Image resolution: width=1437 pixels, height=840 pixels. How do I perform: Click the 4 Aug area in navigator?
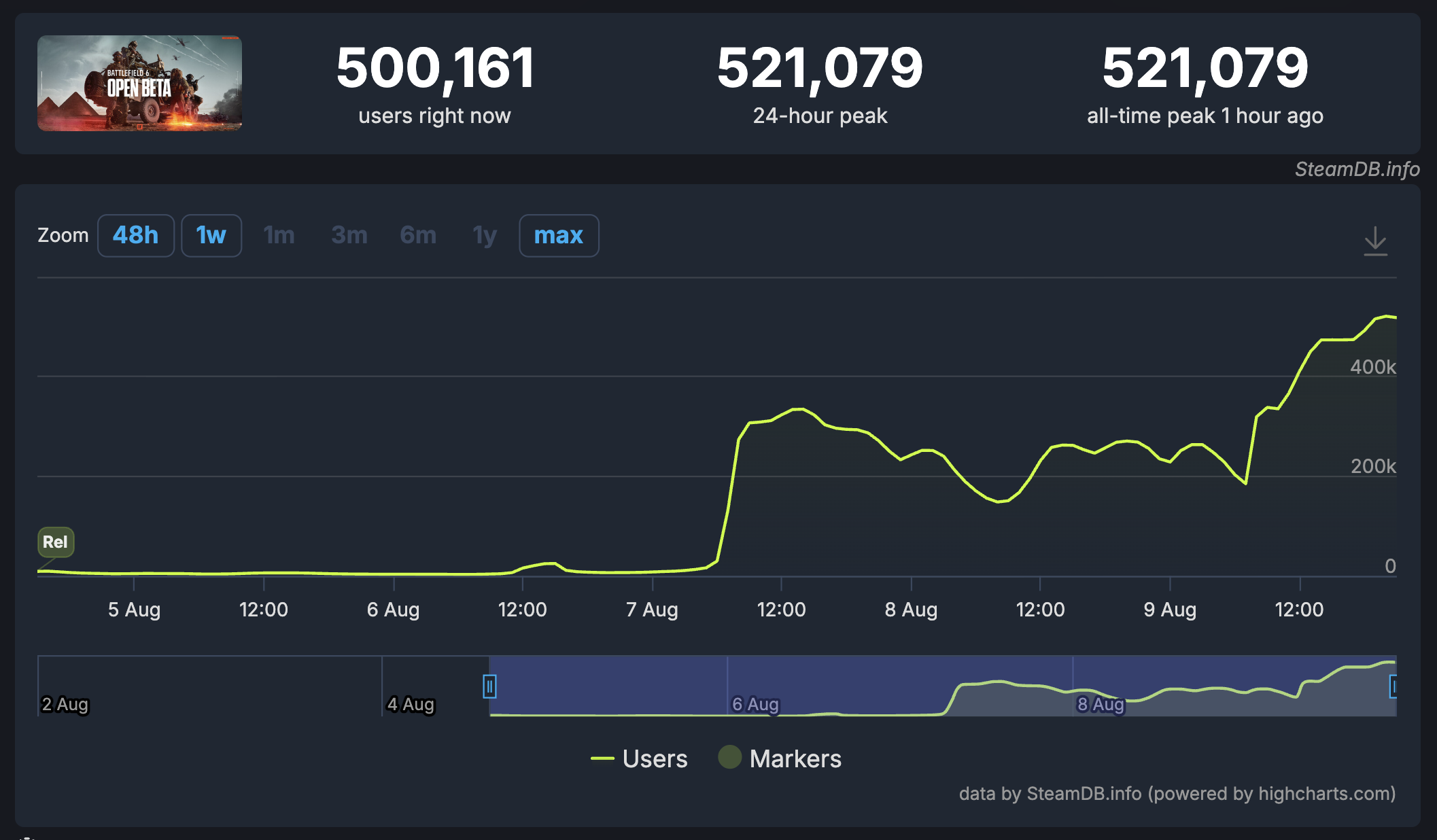click(x=411, y=704)
